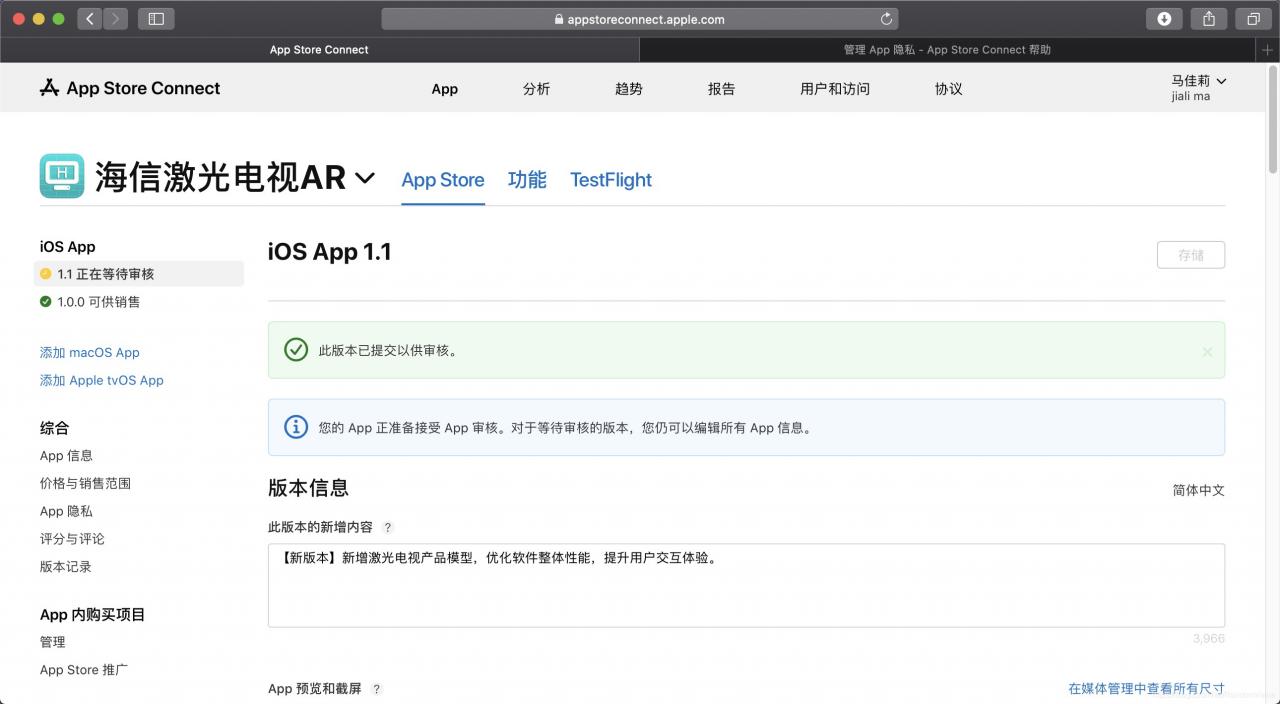The width and height of the screenshot is (1280, 704).
Task: Open the 协议 menu item
Action: tap(949, 89)
